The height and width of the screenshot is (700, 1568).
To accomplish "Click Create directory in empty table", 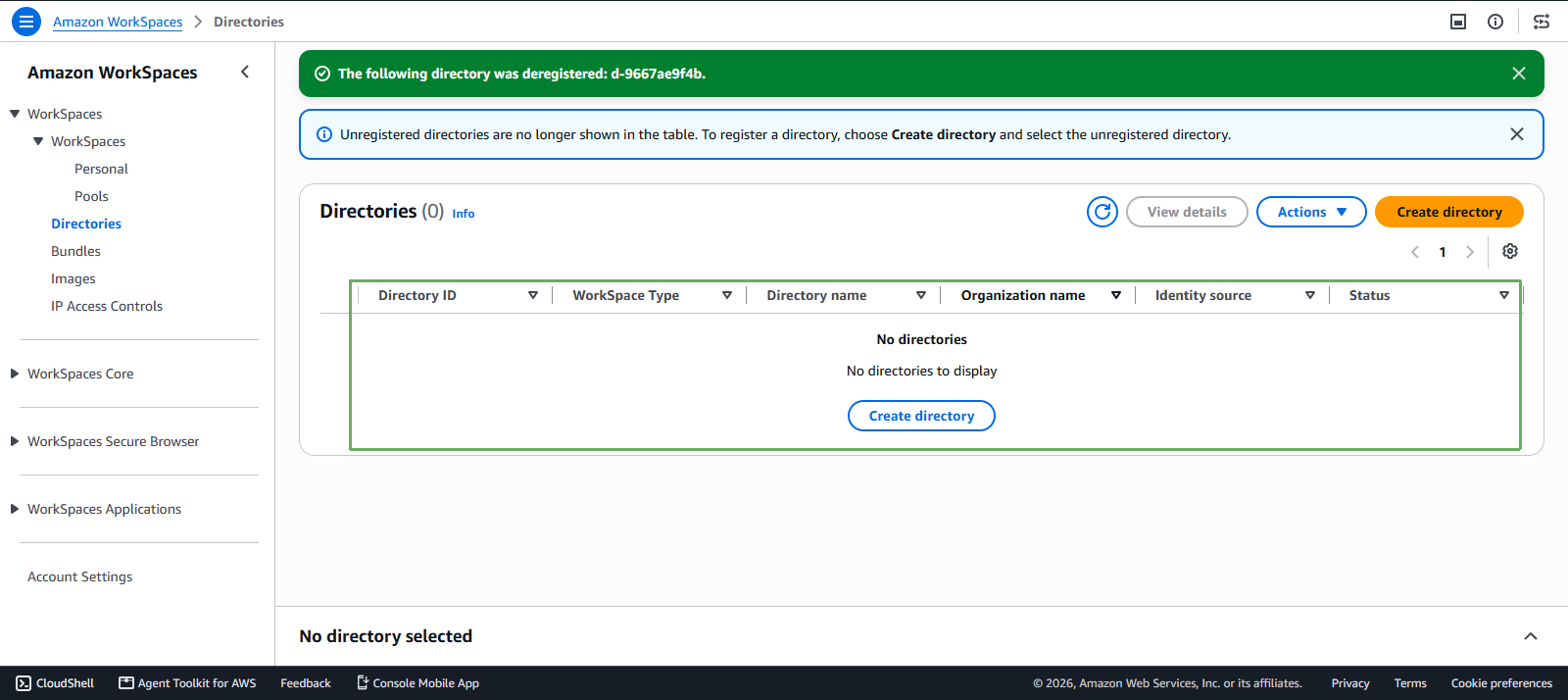I will tap(921, 416).
